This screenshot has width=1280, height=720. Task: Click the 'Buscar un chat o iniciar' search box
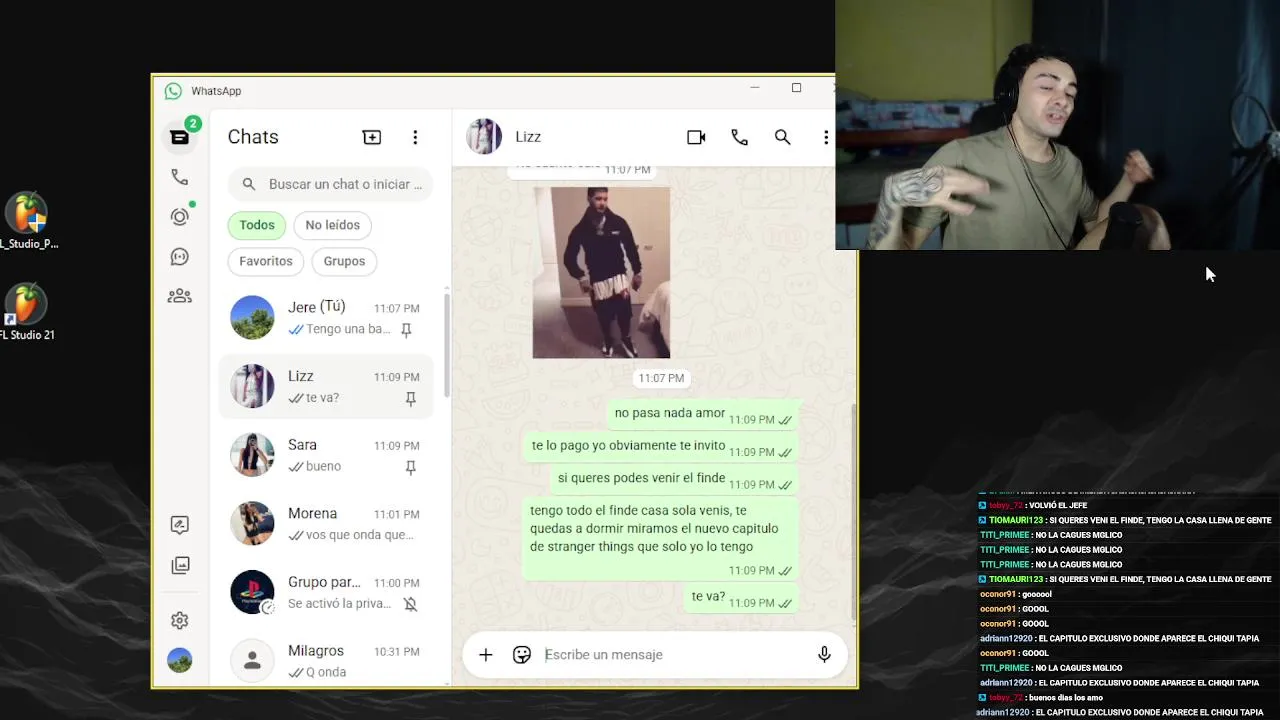pos(330,184)
